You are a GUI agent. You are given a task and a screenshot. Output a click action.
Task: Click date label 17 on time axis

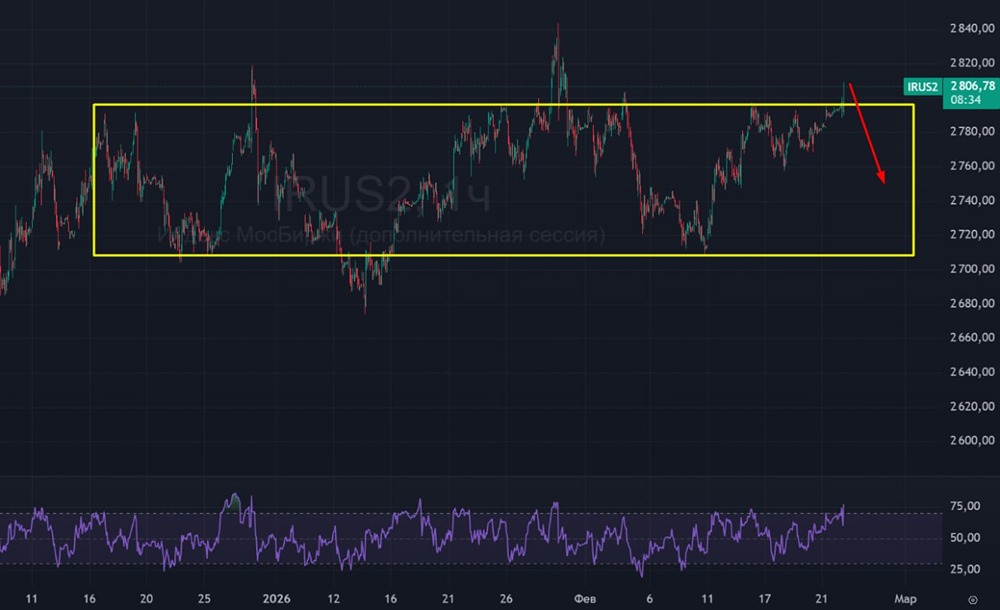(x=764, y=599)
